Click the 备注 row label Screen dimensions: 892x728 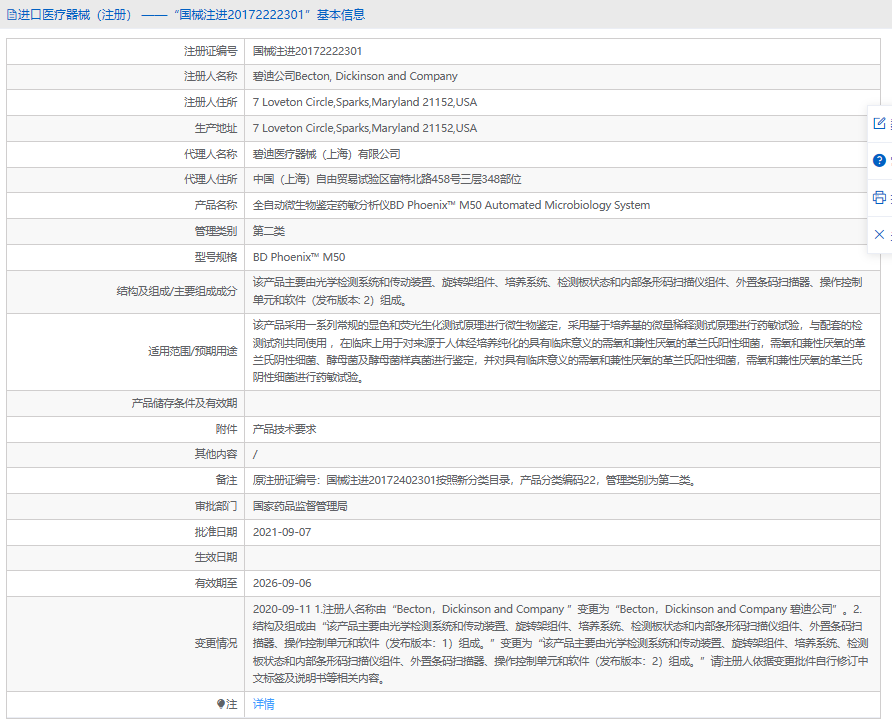[x=226, y=481]
